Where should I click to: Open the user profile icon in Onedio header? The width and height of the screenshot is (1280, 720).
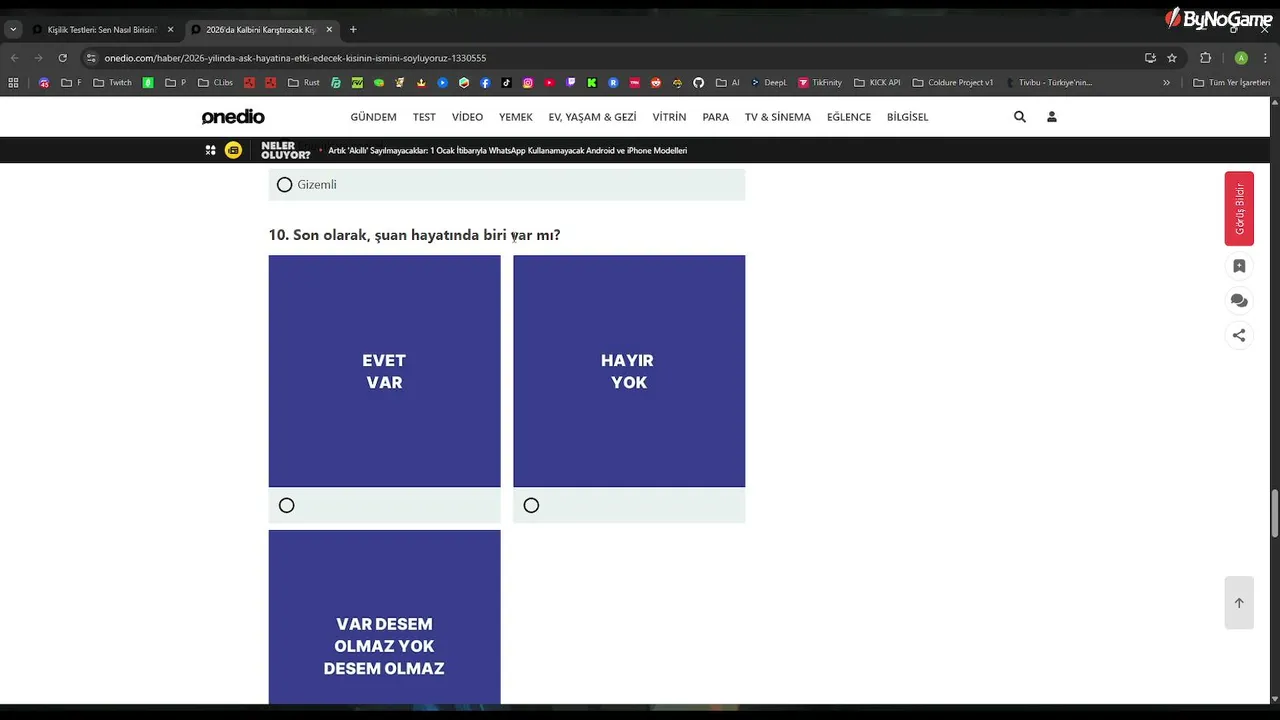[1052, 117]
